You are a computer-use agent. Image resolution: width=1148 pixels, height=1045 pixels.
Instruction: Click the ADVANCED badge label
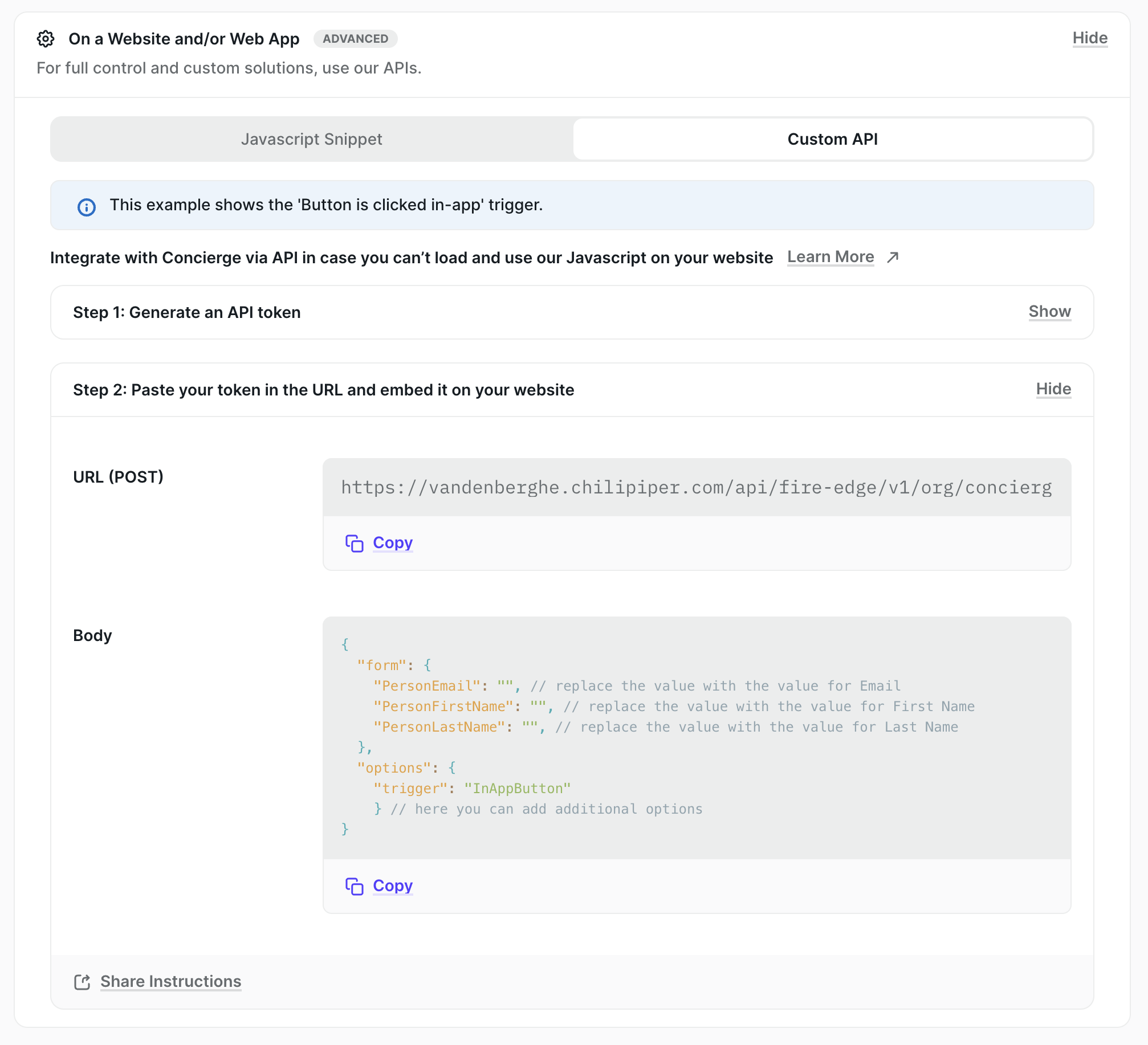pos(355,39)
